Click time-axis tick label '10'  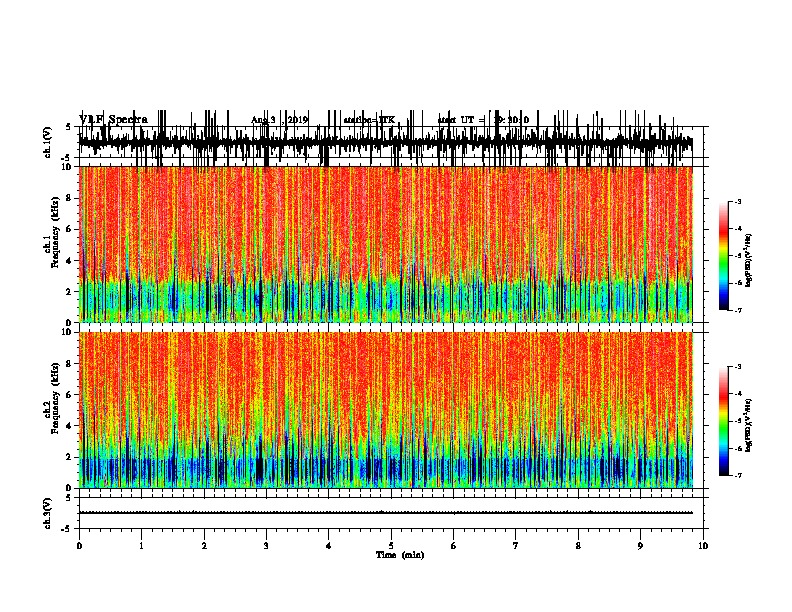tap(703, 546)
